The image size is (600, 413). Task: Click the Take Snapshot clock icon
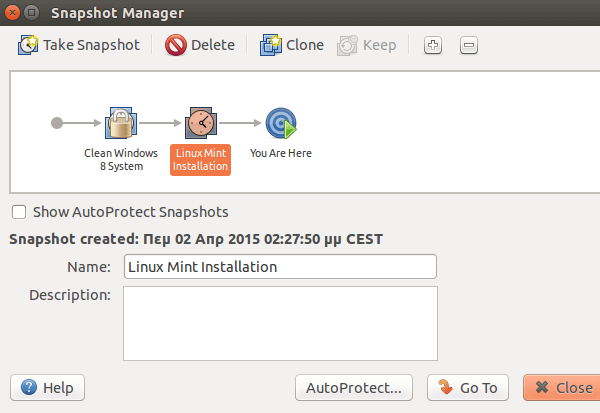pyautogui.click(x=28, y=45)
